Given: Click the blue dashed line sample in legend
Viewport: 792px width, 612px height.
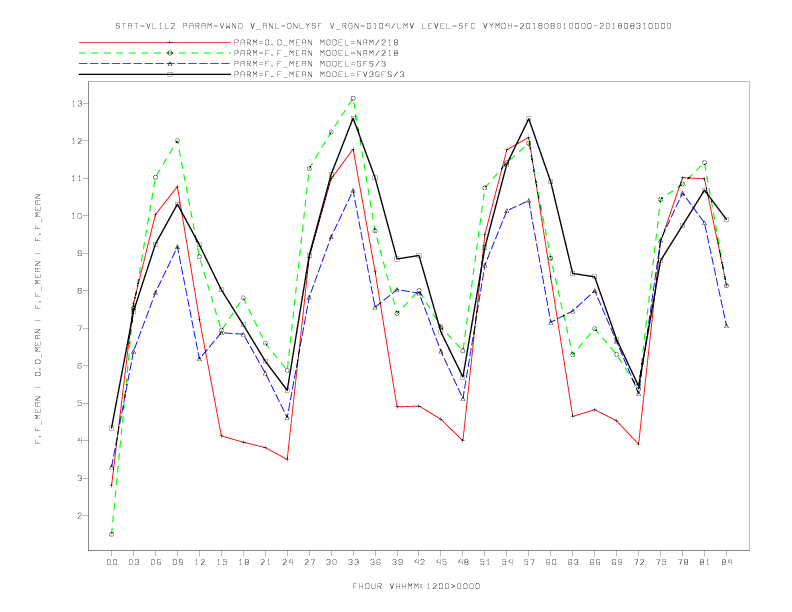Looking at the screenshot, I should [155, 64].
